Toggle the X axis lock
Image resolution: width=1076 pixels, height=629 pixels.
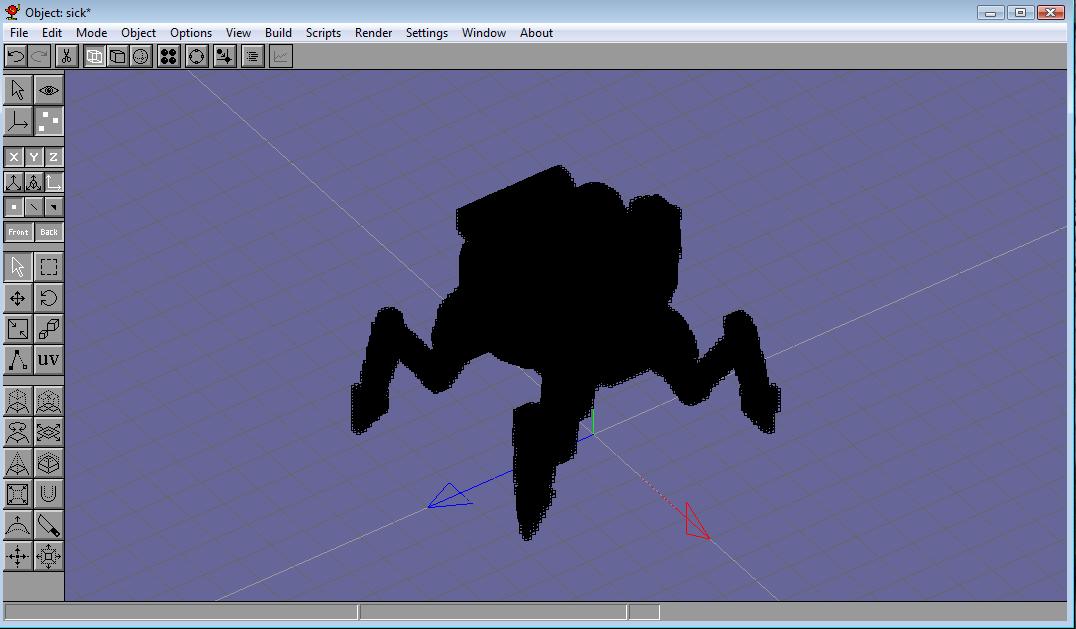coord(14,157)
